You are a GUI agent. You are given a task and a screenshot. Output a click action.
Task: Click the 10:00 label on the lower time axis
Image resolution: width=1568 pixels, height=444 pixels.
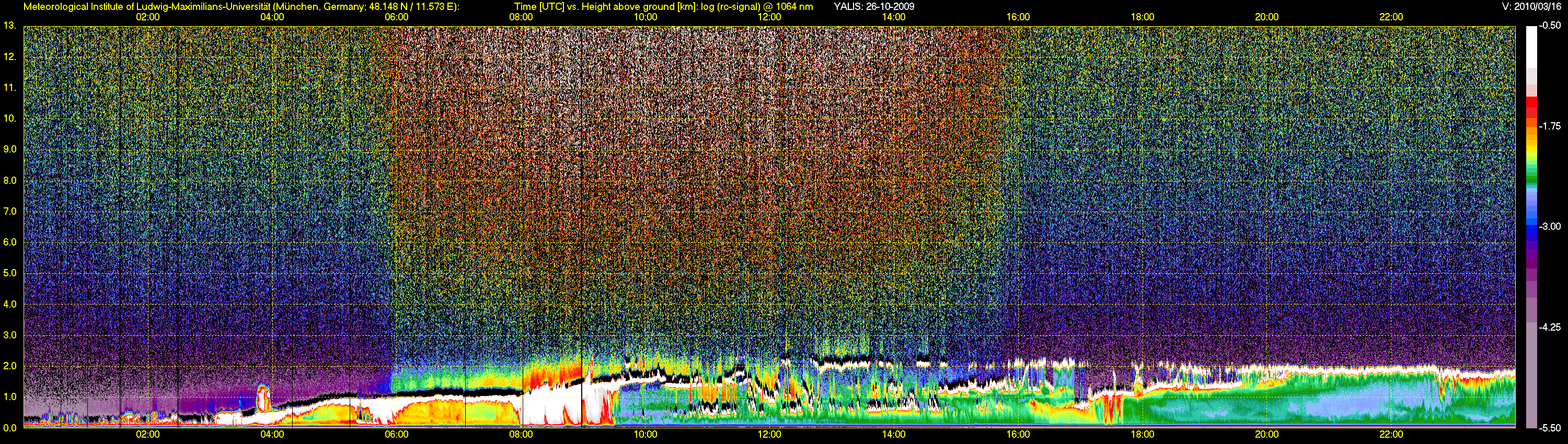click(x=645, y=434)
